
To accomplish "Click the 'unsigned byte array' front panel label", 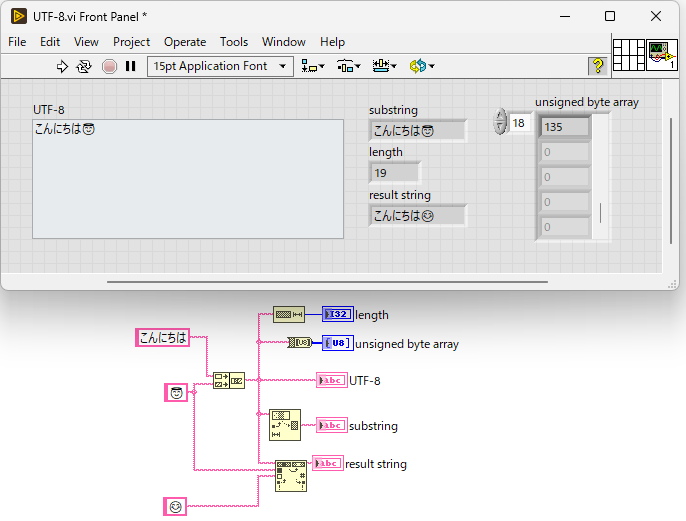I will (587, 102).
